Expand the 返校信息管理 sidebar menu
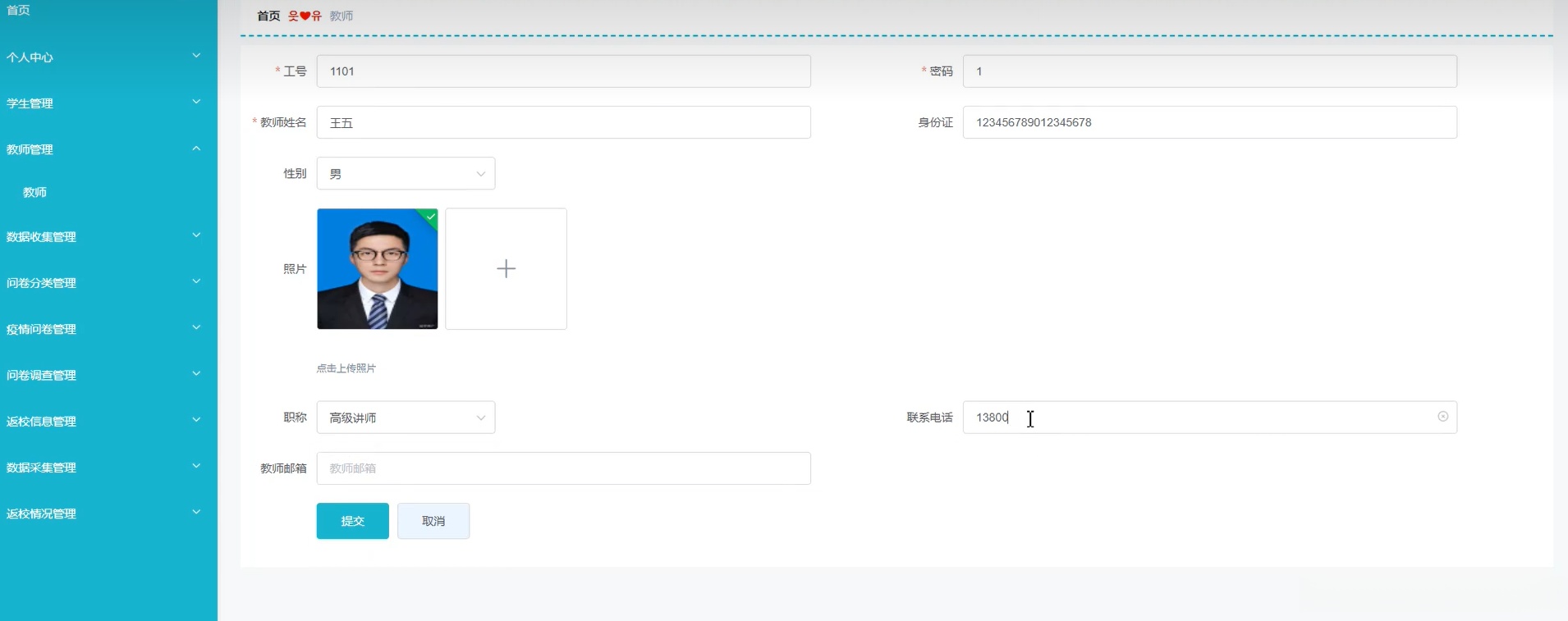This screenshot has height=621, width=1568. tap(108, 421)
